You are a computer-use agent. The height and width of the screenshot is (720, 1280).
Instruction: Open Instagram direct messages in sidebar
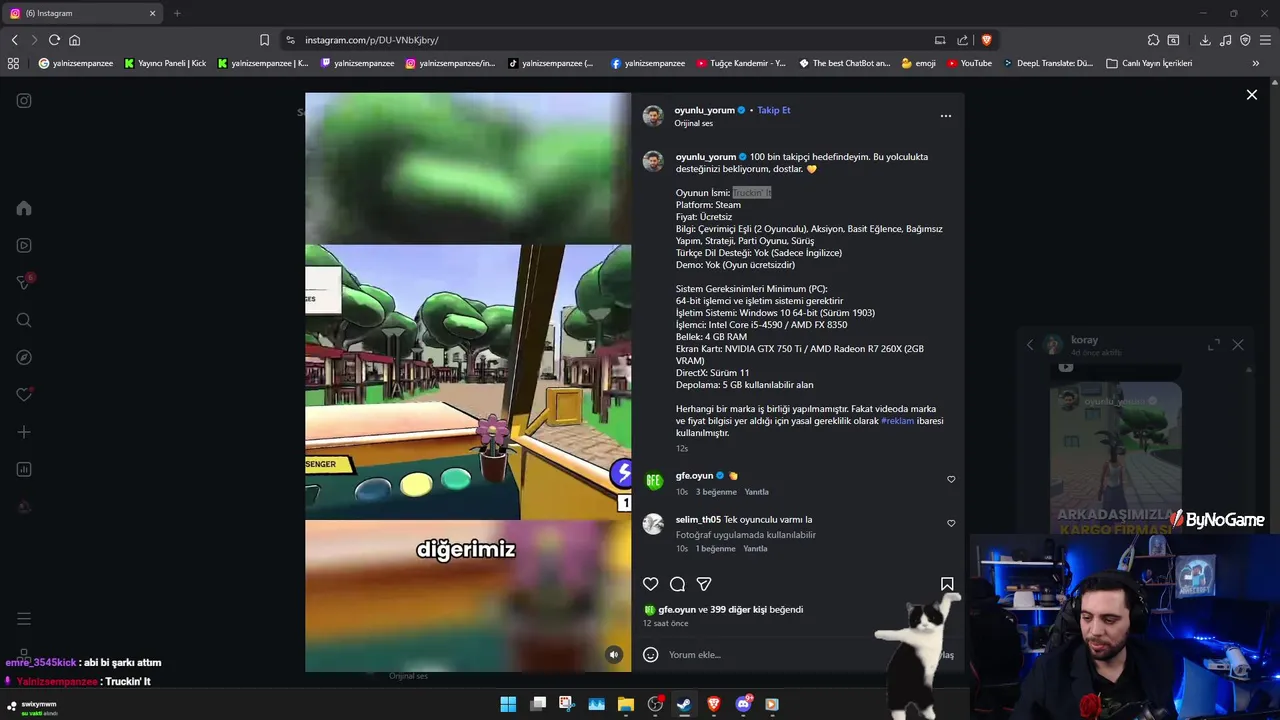click(x=24, y=283)
